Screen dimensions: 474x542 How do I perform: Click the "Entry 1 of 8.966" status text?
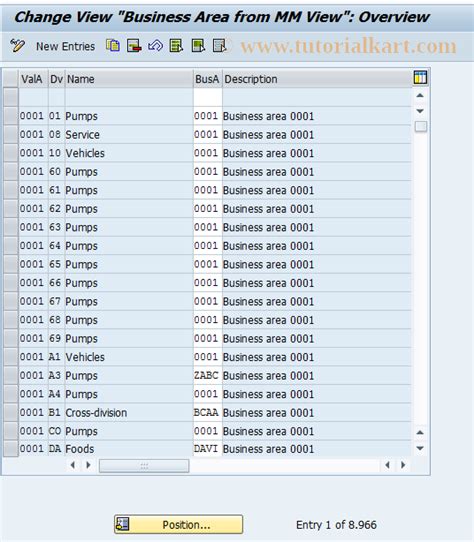coord(336,525)
